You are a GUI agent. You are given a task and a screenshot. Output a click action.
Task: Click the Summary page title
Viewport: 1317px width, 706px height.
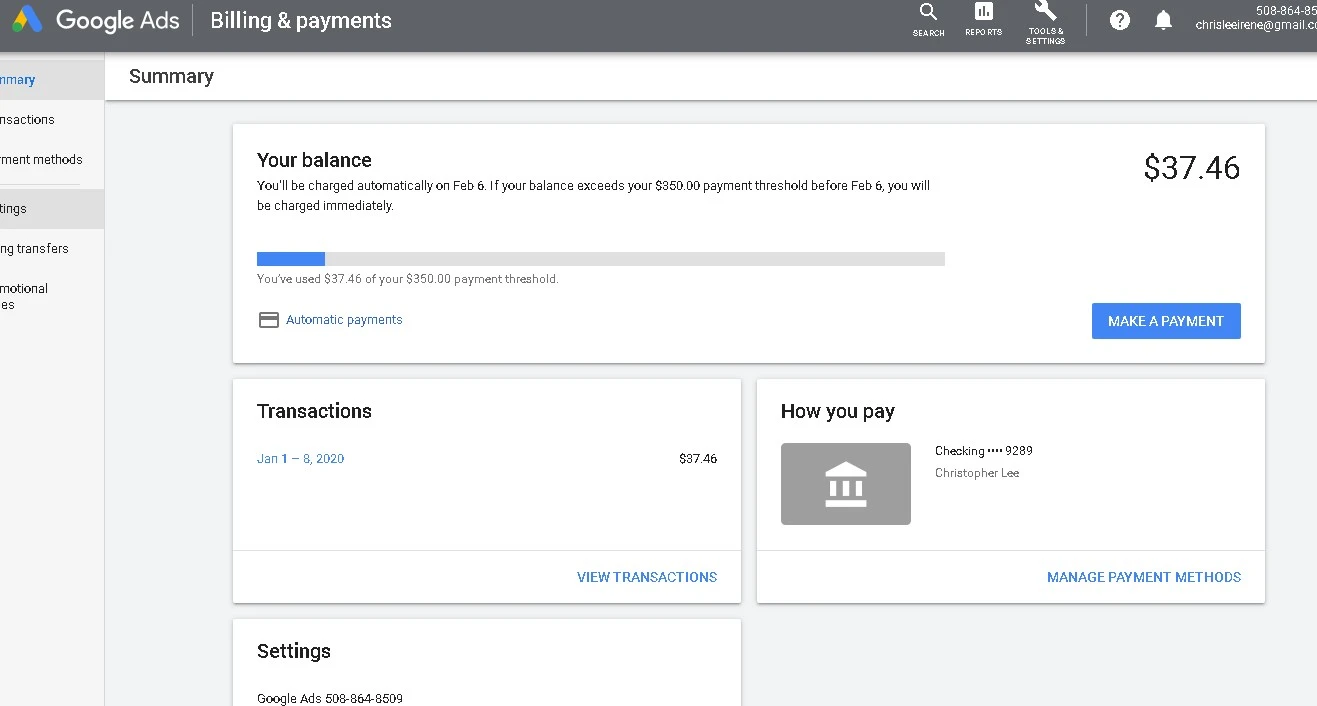tap(171, 76)
